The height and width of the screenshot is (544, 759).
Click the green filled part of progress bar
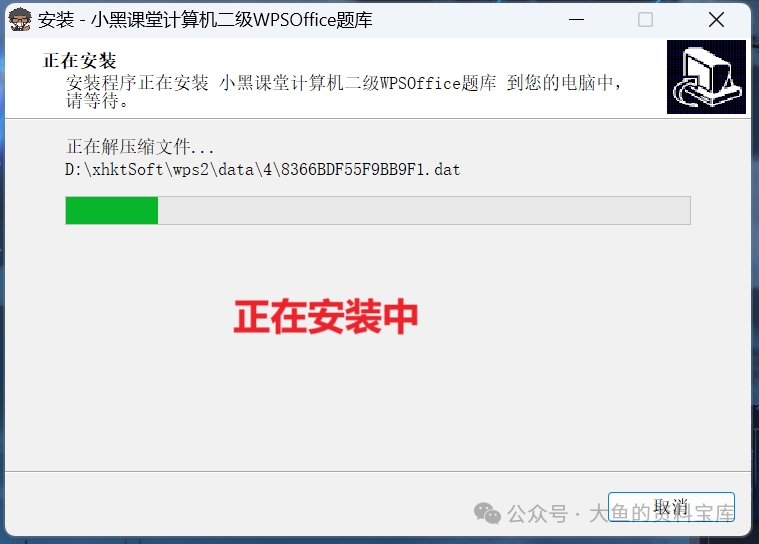click(x=112, y=211)
